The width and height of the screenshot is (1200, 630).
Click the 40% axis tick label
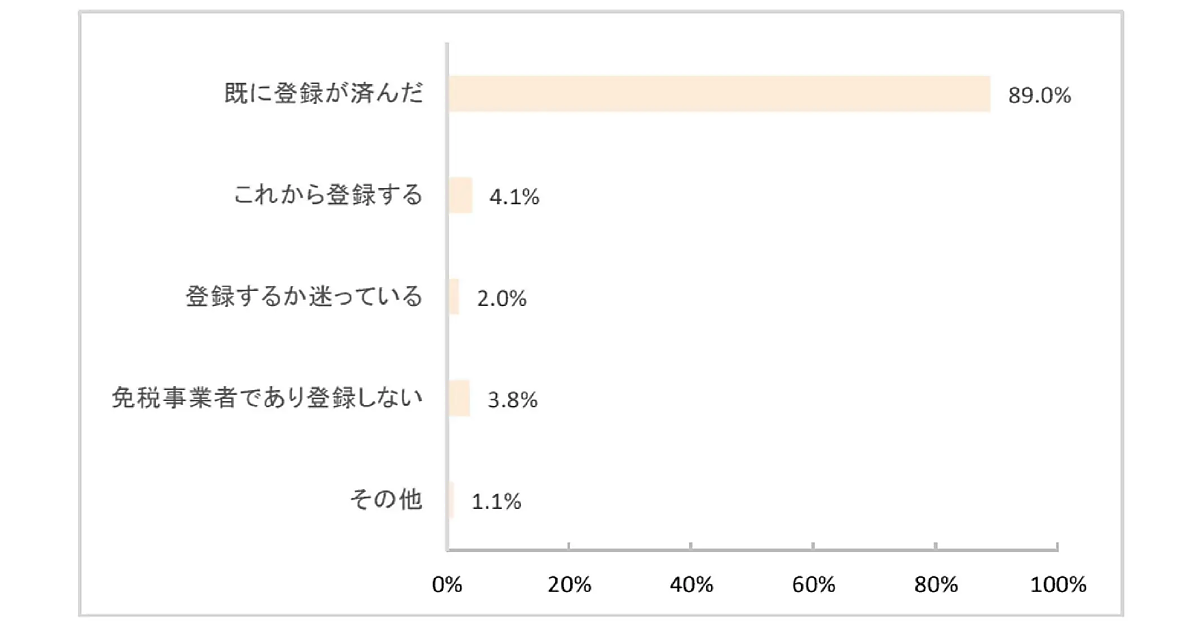tap(691, 586)
